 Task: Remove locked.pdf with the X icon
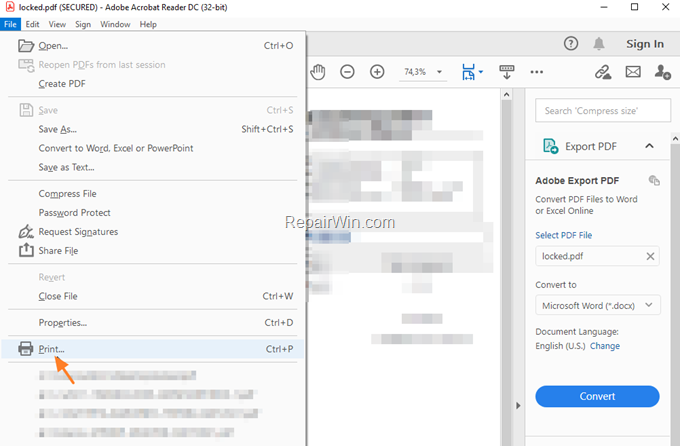[650, 256]
